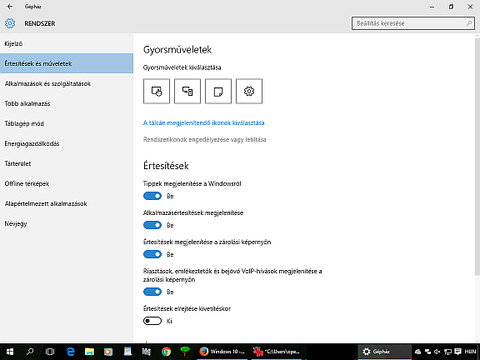Open 'Energiagazdálkodás' settings page

click(67, 144)
